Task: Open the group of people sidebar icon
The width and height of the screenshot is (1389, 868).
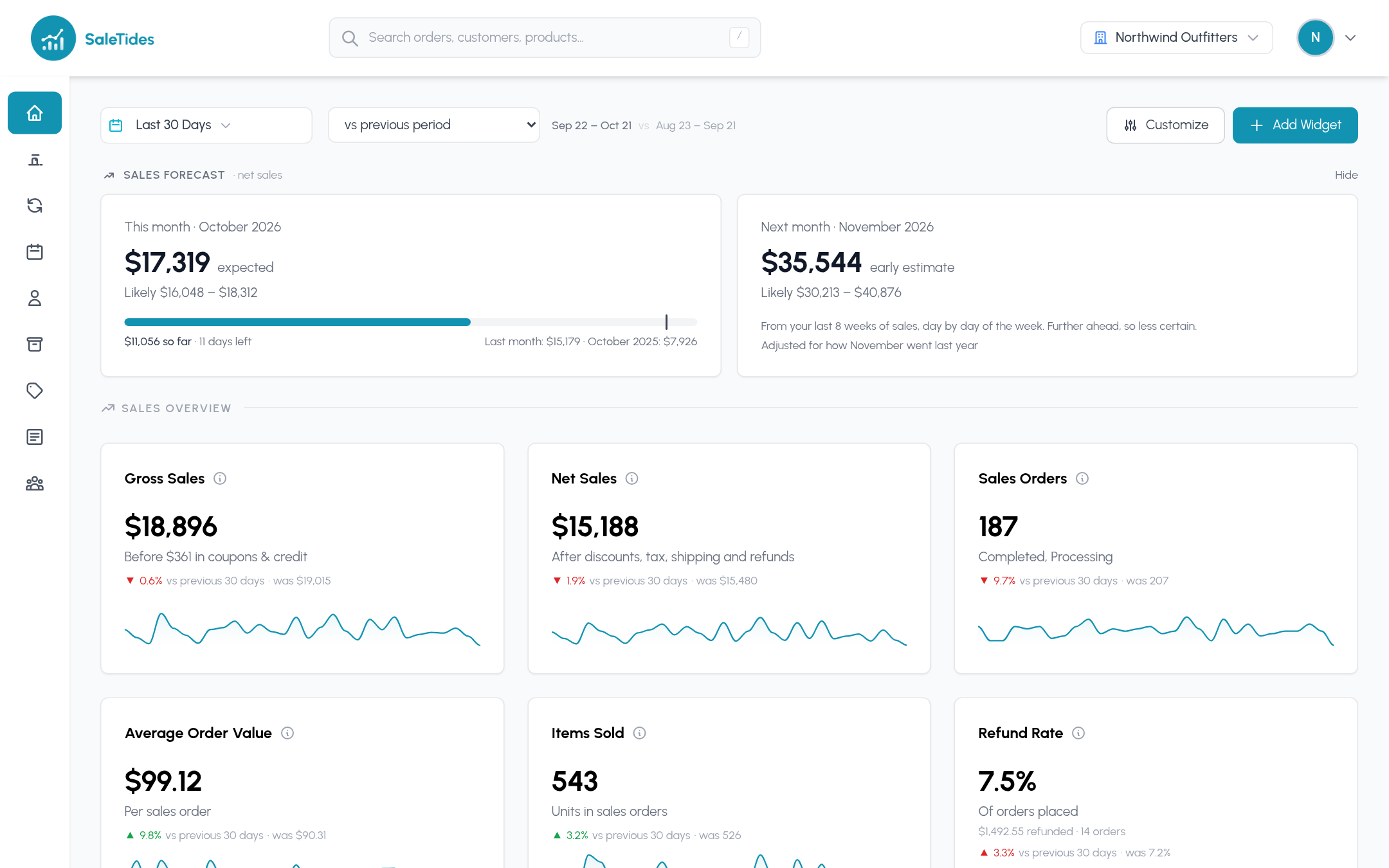Action: click(x=35, y=484)
